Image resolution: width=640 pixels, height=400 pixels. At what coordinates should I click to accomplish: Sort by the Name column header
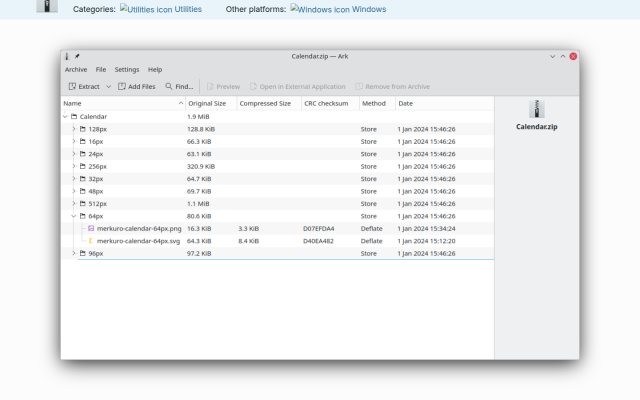pyautogui.click(x=123, y=104)
